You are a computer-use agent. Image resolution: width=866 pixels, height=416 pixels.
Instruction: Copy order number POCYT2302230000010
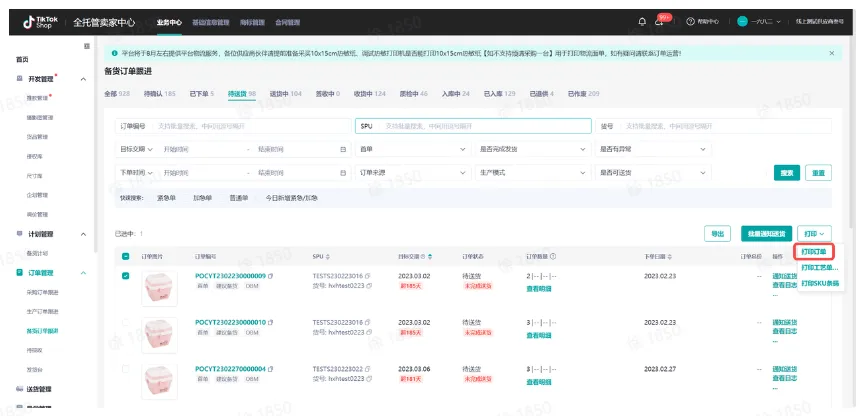click(x=271, y=322)
